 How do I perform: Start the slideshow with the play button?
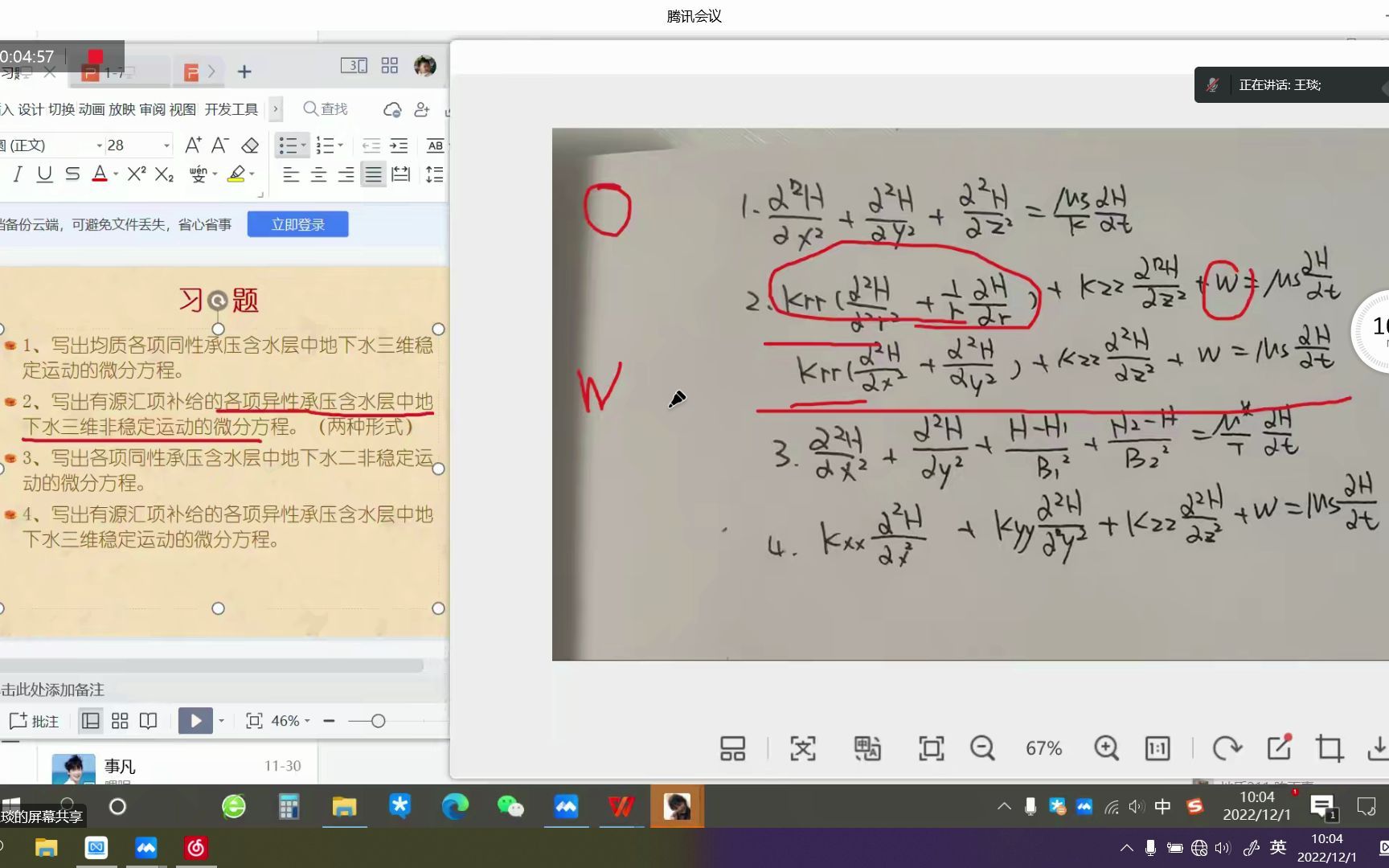tap(195, 721)
